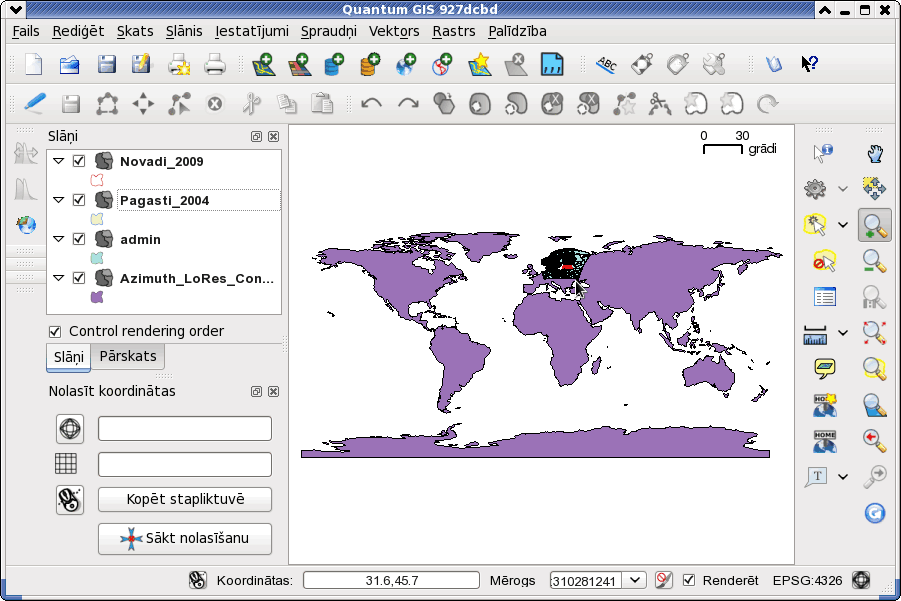Select the Zoom In magnifier tool
Viewport: 901px width, 601px height.
(875, 225)
